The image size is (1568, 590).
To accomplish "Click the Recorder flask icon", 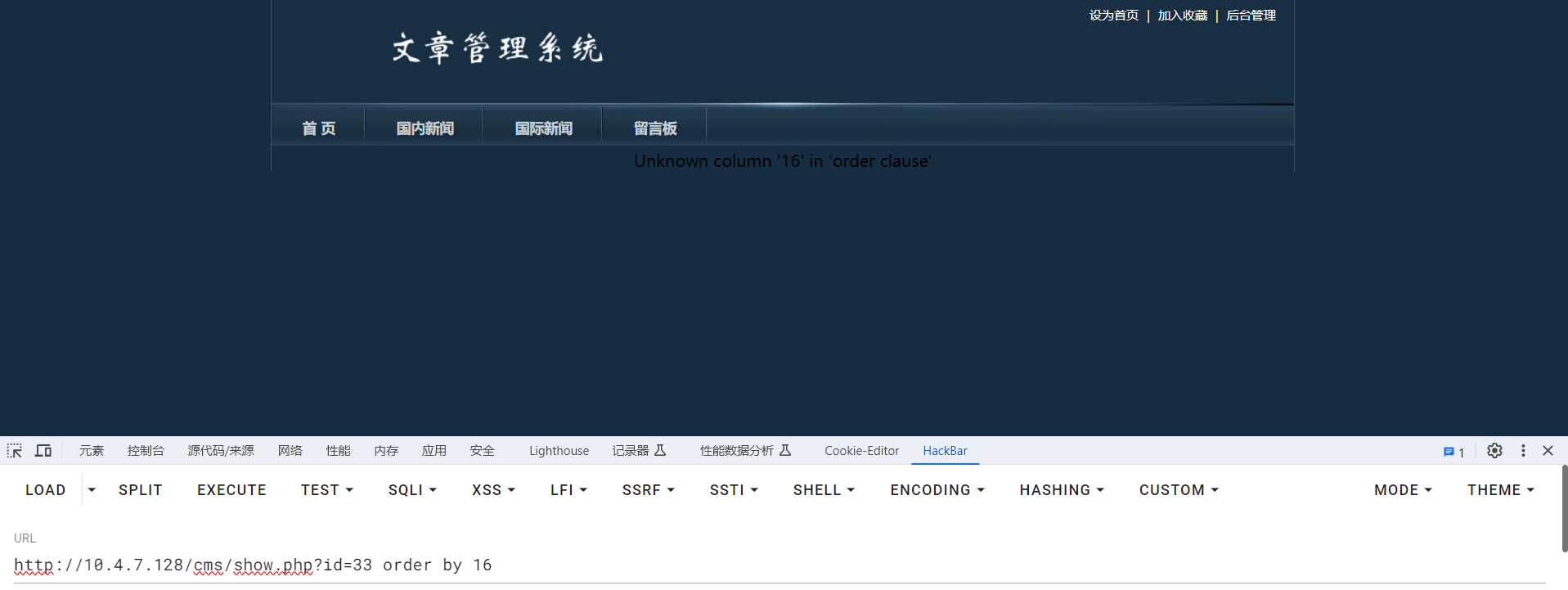I will [661, 450].
